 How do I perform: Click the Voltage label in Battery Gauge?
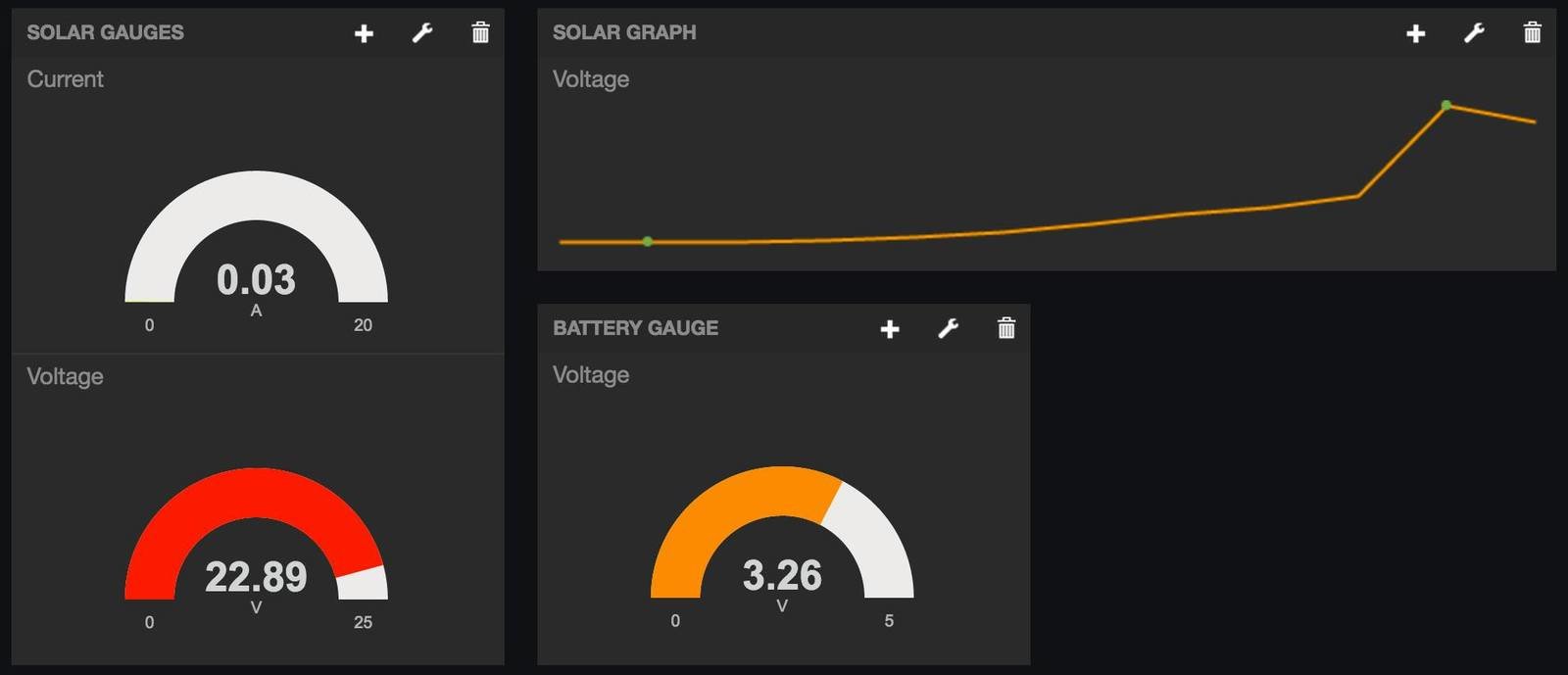pyautogui.click(x=591, y=375)
